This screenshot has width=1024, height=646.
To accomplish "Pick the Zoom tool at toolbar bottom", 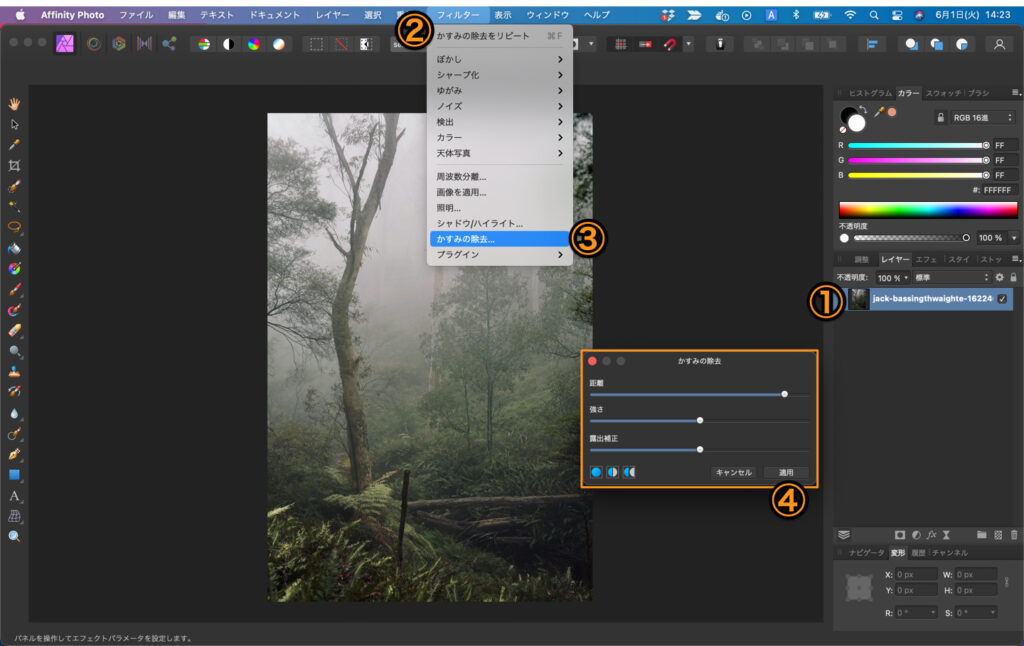I will 14,537.
